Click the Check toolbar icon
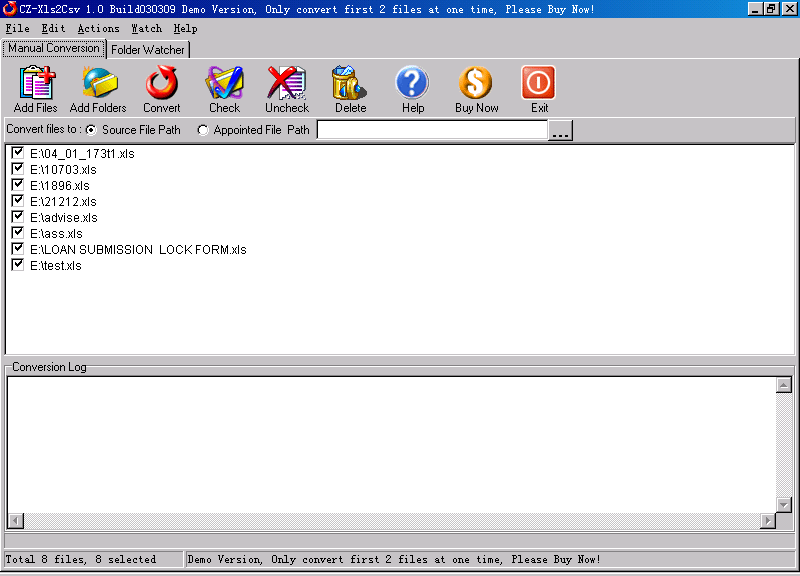 coord(224,83)
